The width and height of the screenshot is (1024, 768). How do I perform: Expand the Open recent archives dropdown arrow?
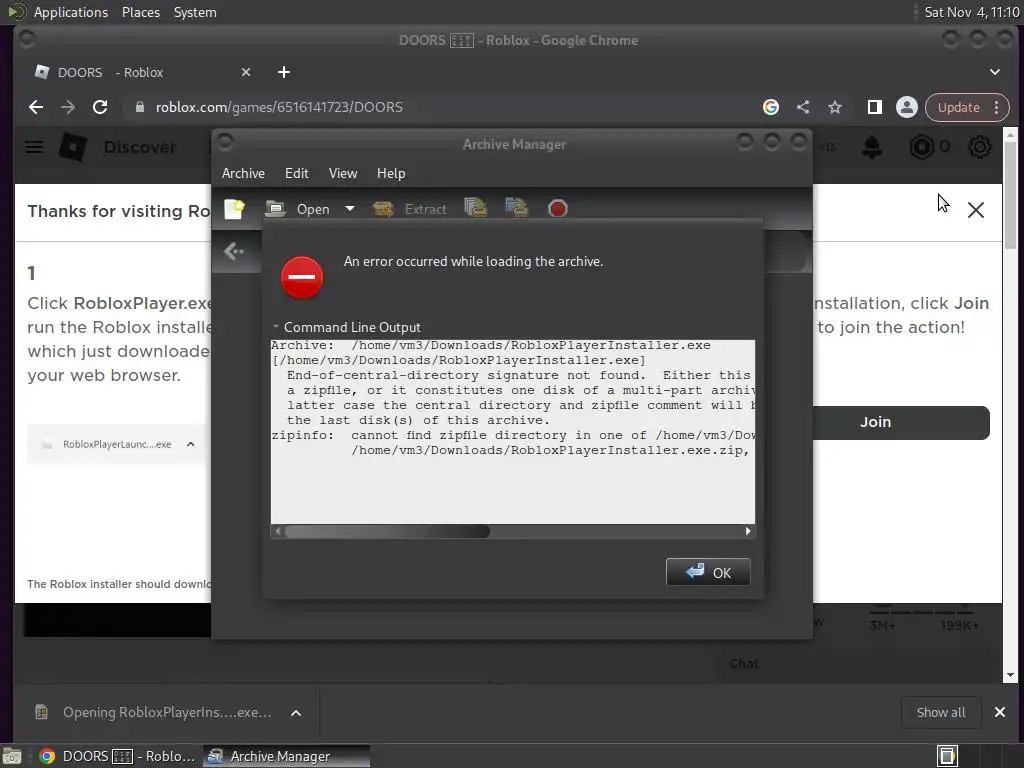pyautogui.click(x=350, y=209)
